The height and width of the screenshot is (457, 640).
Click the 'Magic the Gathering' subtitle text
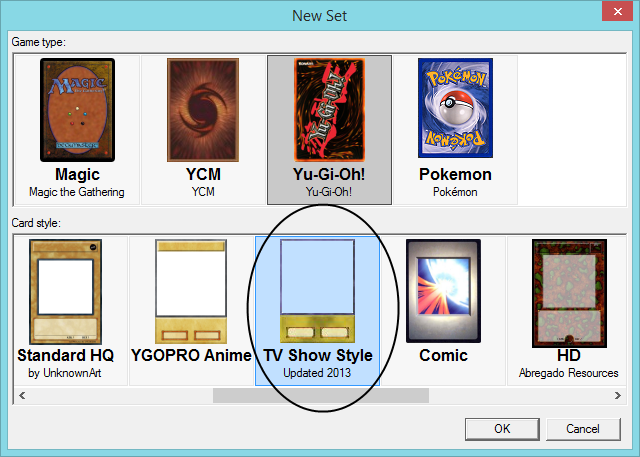click(77, 192)
